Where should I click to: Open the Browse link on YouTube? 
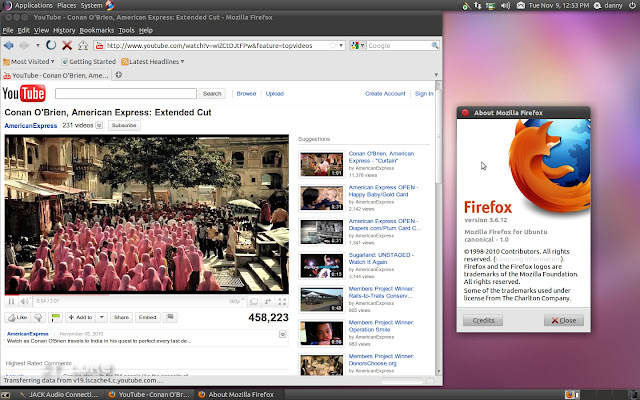246,93
